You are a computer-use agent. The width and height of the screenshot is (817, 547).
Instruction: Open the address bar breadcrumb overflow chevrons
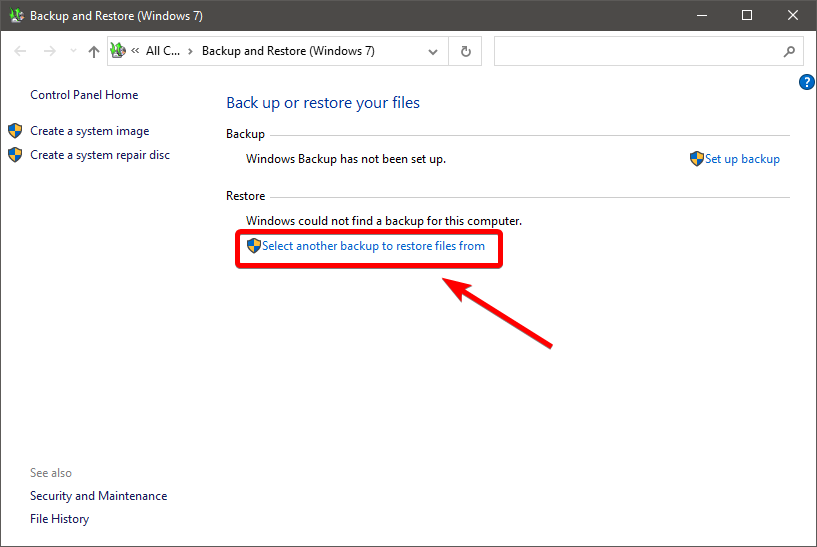pyautogui.click(x=135, y=51)
